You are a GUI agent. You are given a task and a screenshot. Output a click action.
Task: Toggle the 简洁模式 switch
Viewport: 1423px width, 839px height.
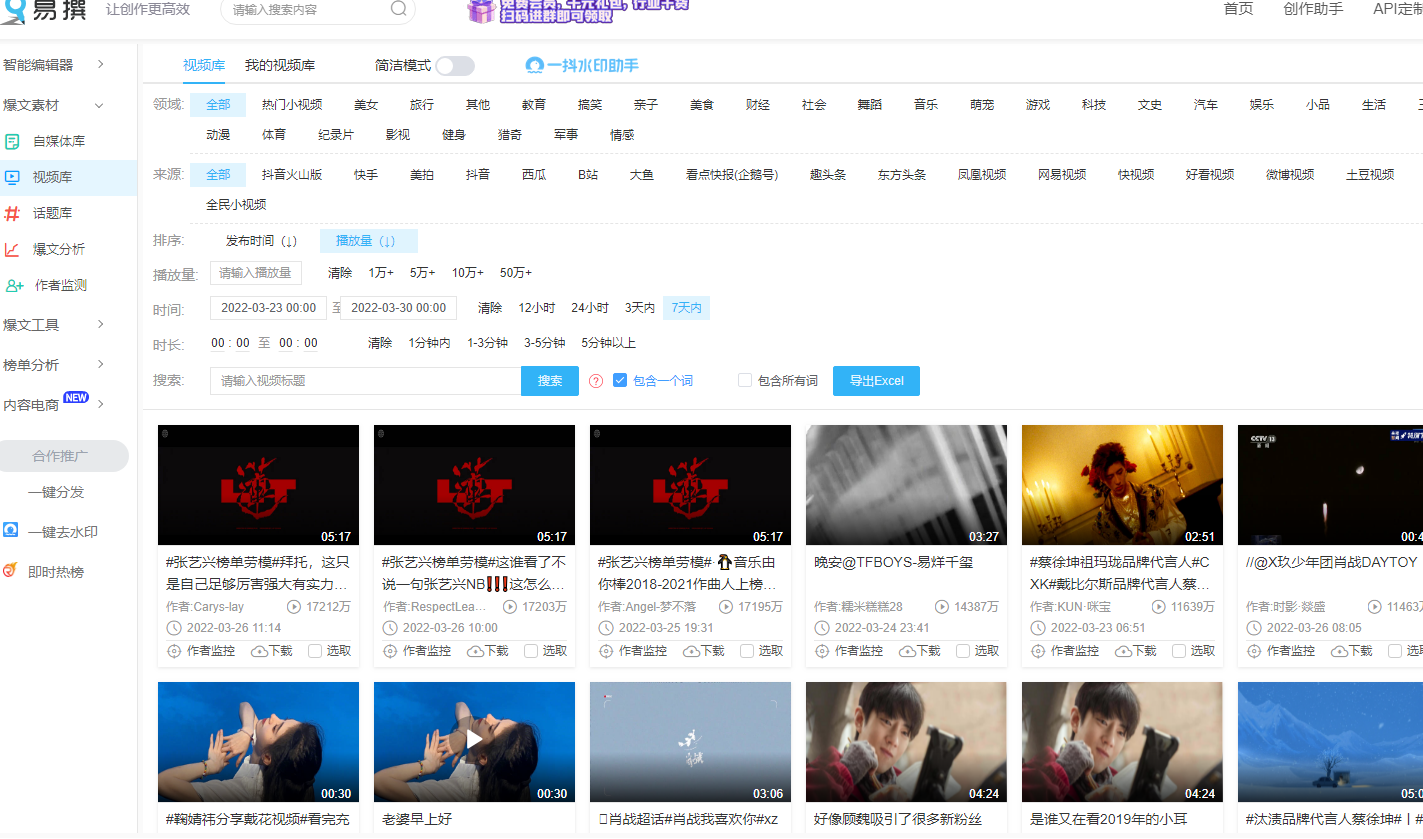[455, 65]
